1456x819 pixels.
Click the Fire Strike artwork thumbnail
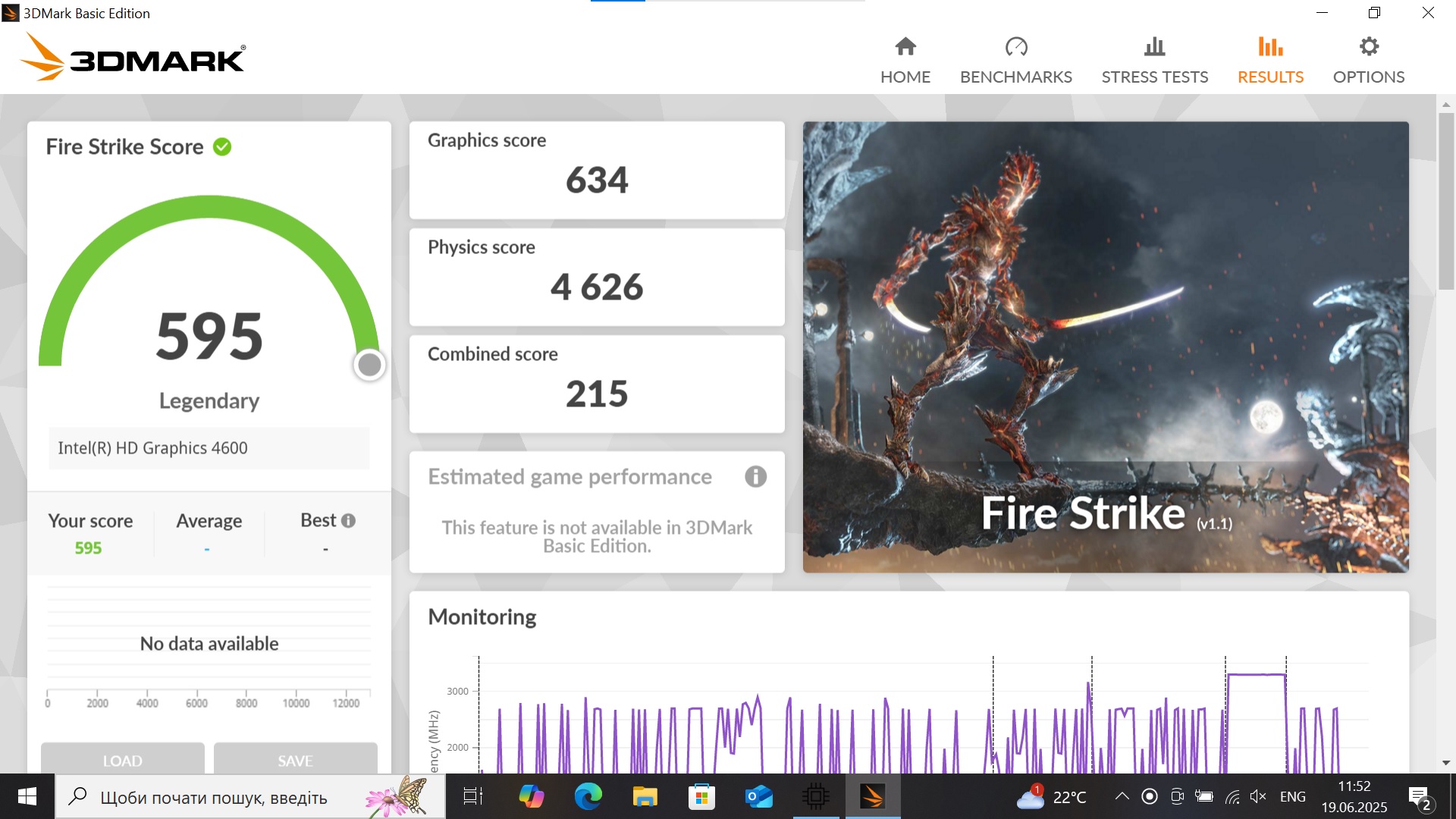tap(1106, 347)
